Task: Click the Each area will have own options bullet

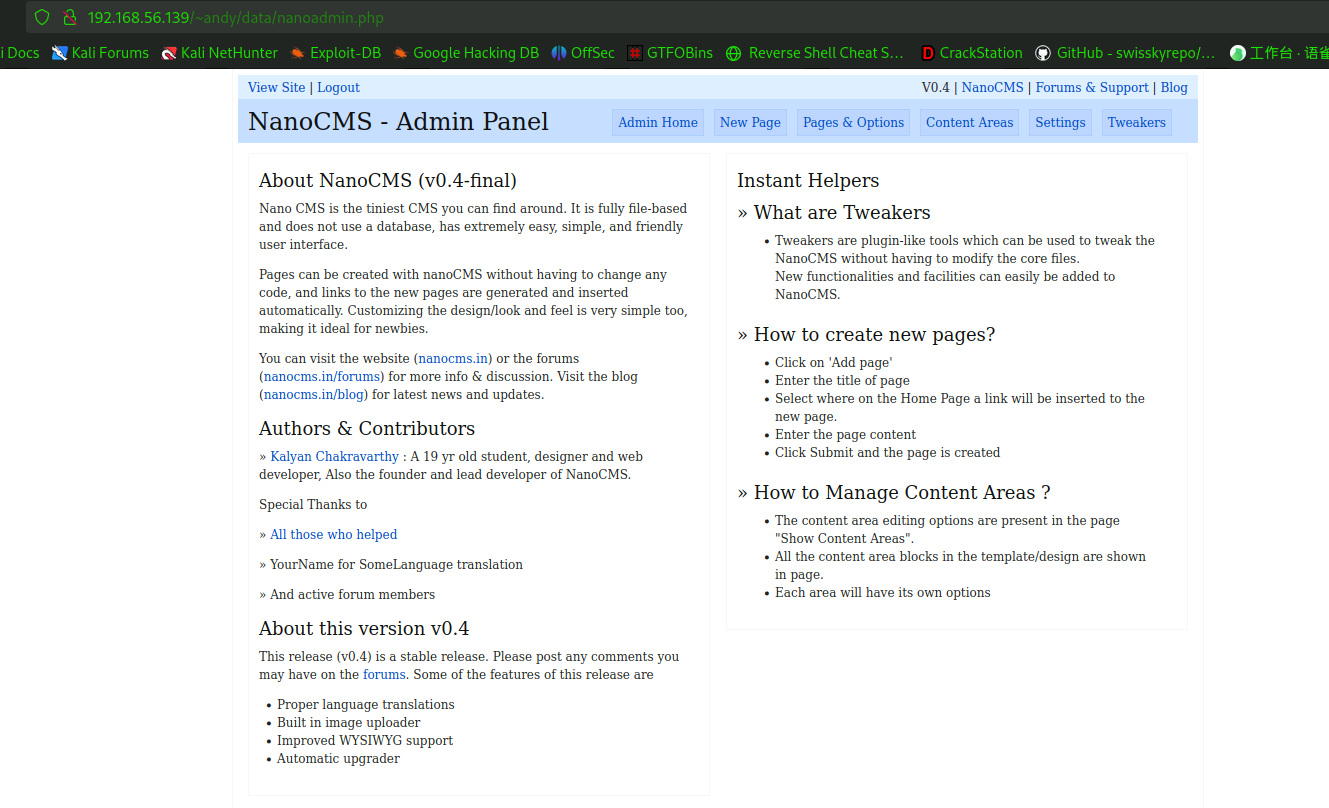Action: click(x=883, y=592)
